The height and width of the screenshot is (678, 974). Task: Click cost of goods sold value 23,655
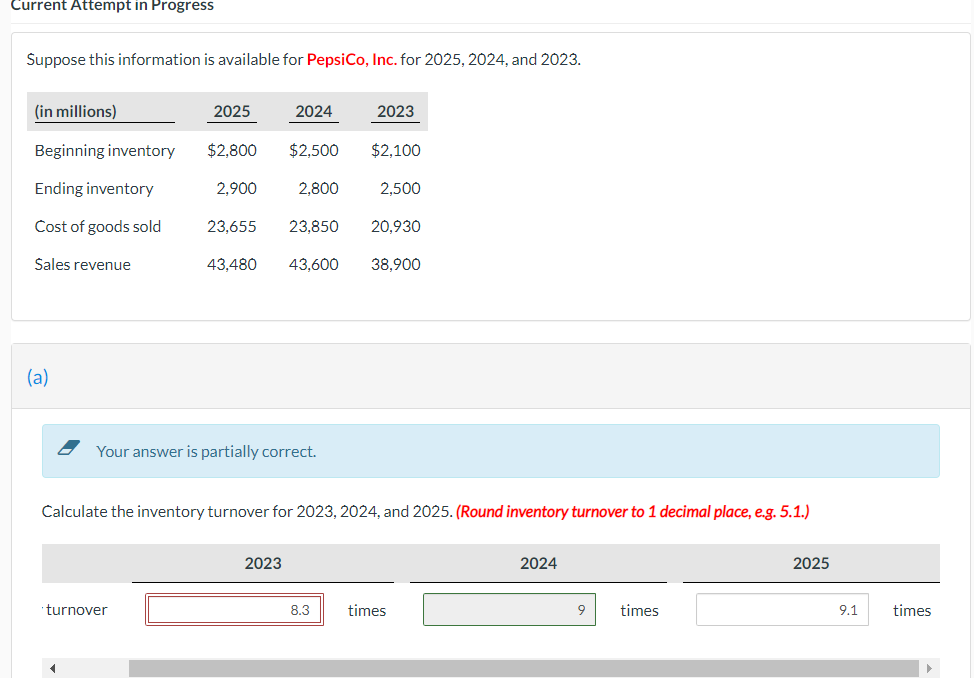232,226
